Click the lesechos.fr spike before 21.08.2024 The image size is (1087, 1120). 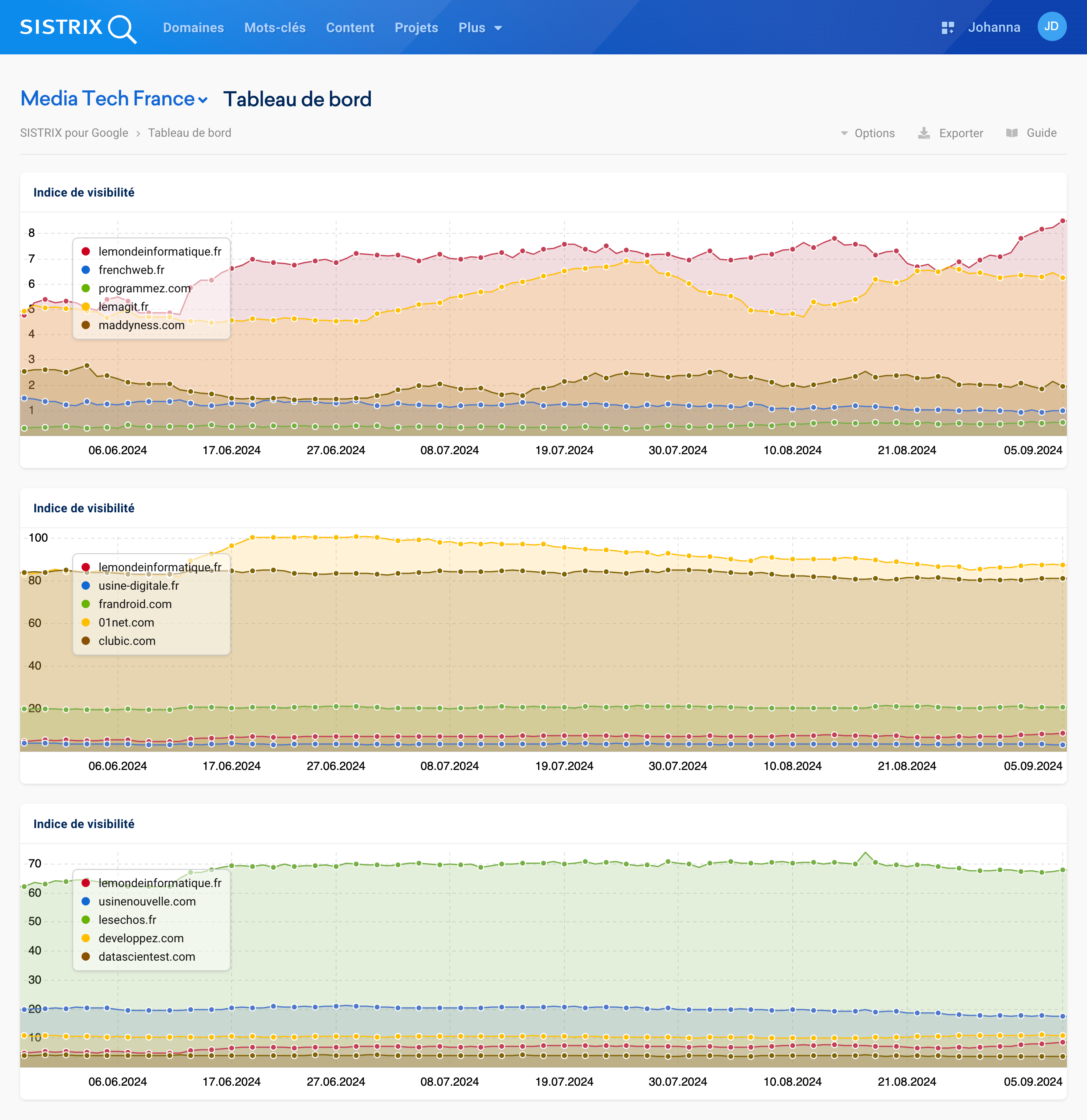point(865,853)
